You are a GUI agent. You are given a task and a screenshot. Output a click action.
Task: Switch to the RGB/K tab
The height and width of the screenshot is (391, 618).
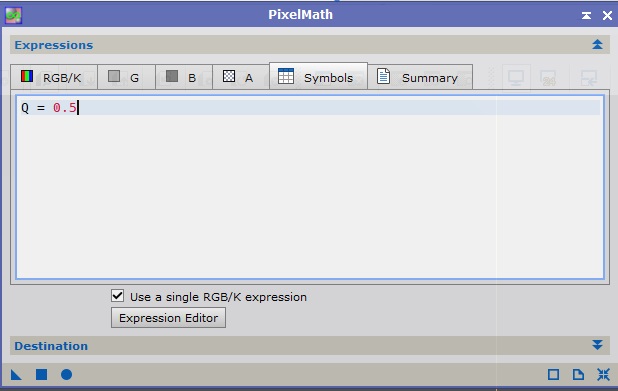54,77
